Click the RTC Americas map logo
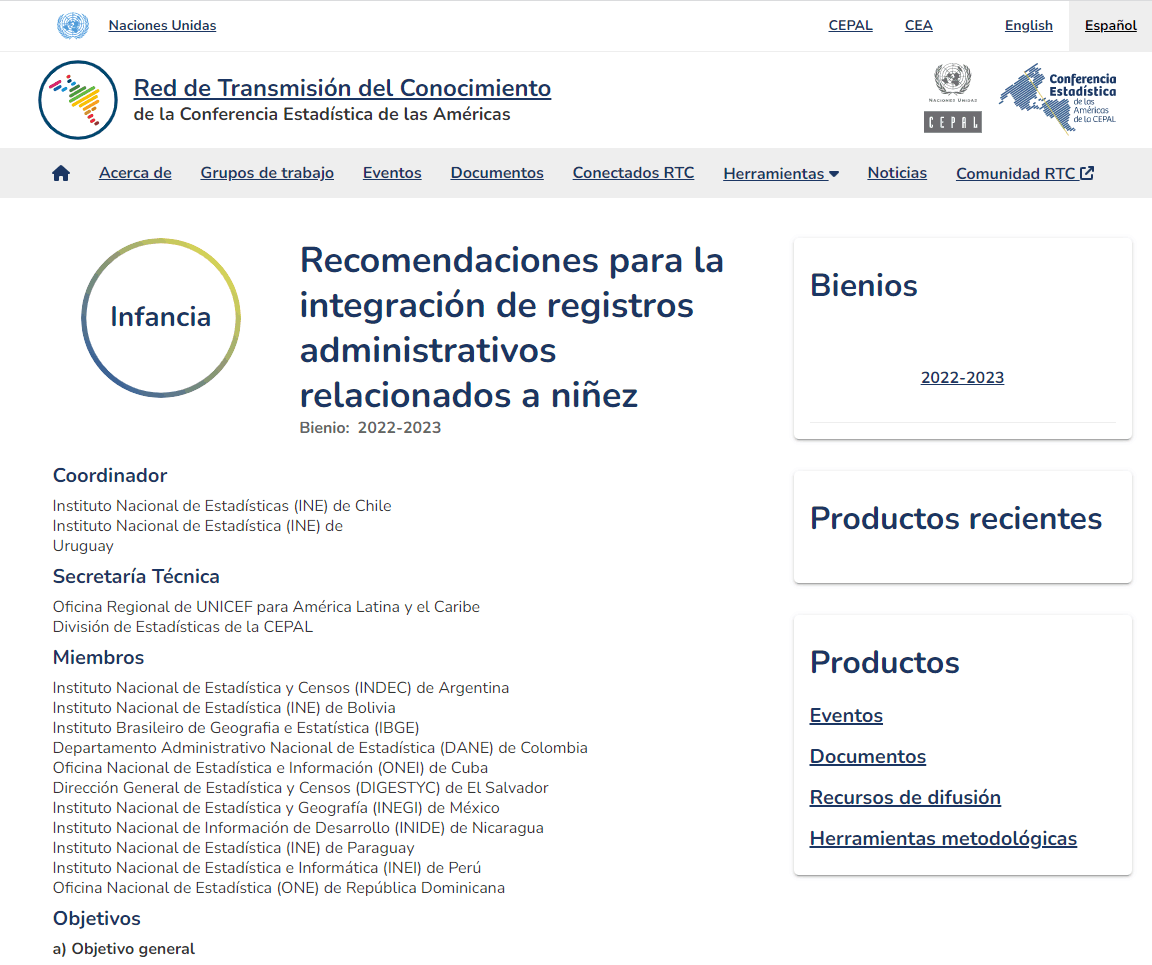 (78, 100)
